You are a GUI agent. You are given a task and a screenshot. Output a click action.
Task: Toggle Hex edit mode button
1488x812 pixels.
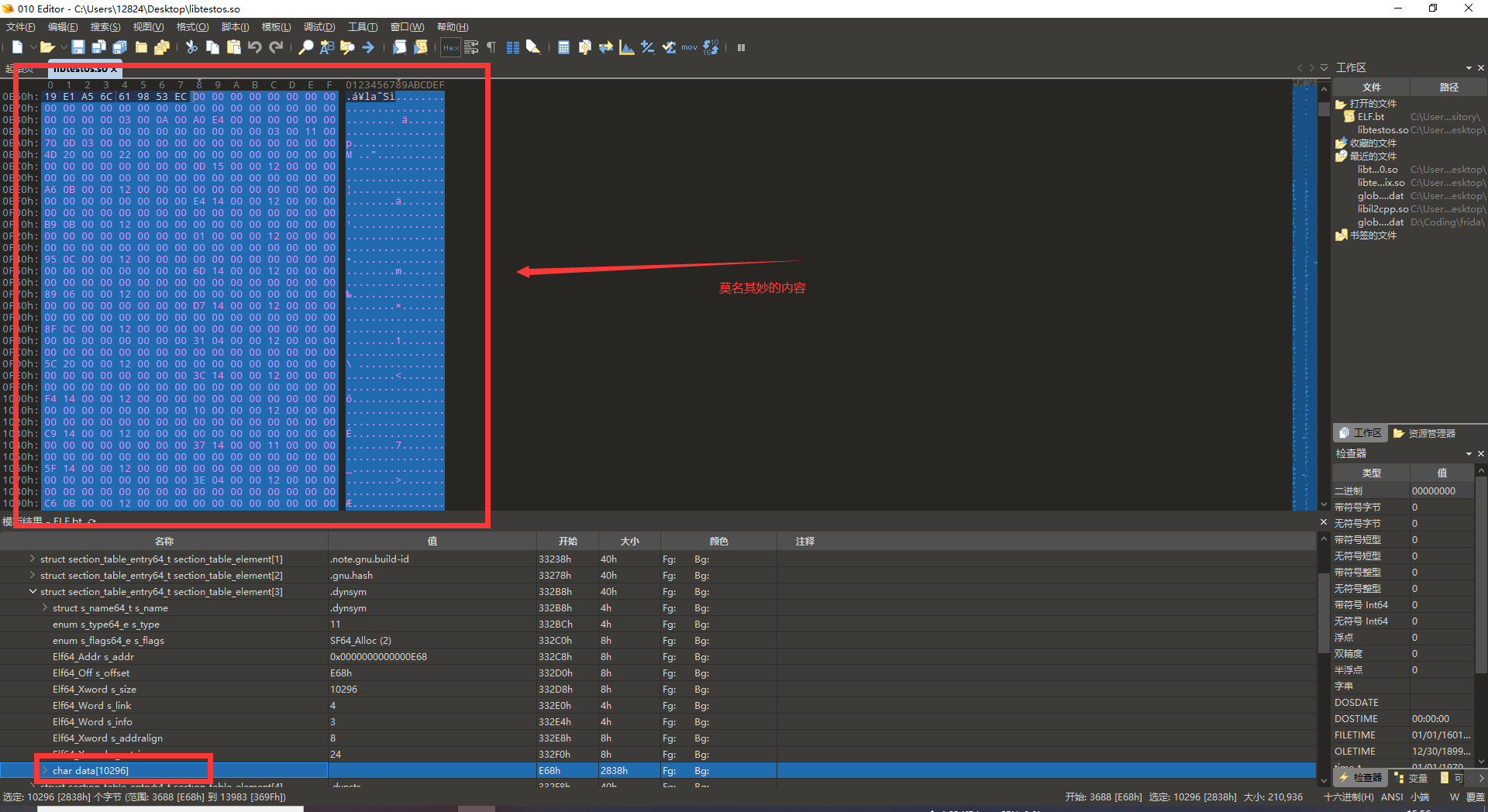click(x=450, y=47)
